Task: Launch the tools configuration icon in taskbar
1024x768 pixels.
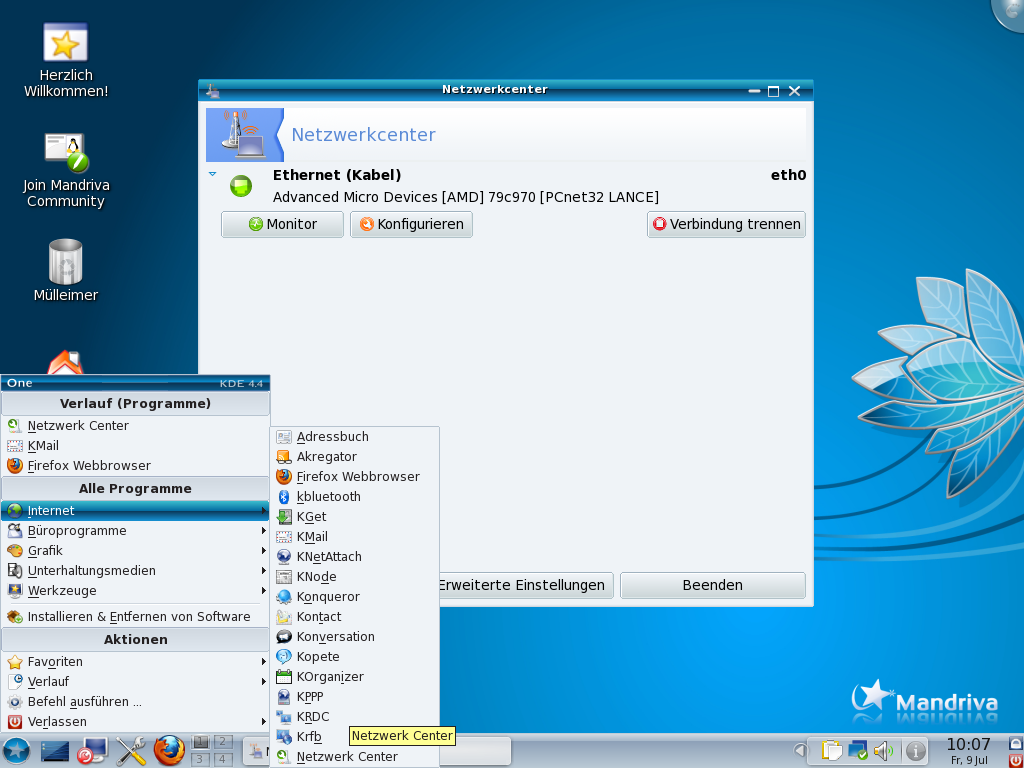Action: (x=131, y=750)
